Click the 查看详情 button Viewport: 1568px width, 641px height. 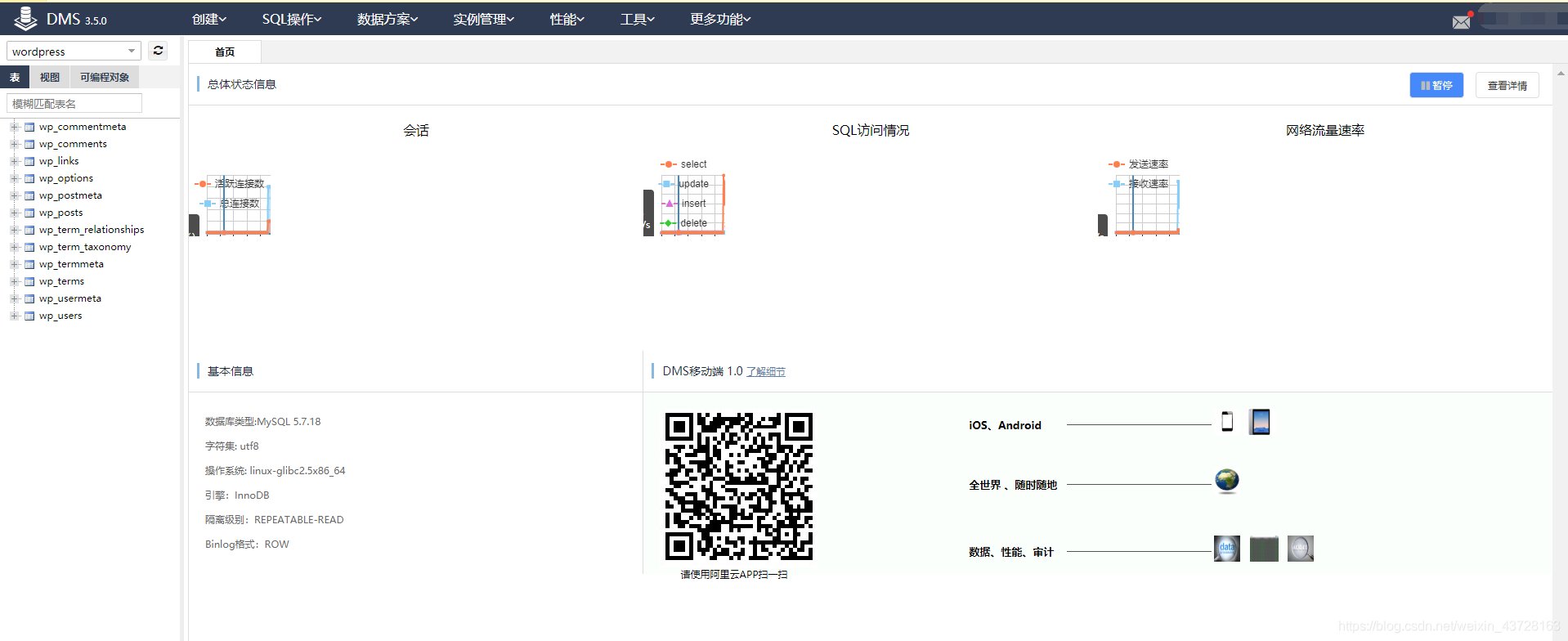1508,85
